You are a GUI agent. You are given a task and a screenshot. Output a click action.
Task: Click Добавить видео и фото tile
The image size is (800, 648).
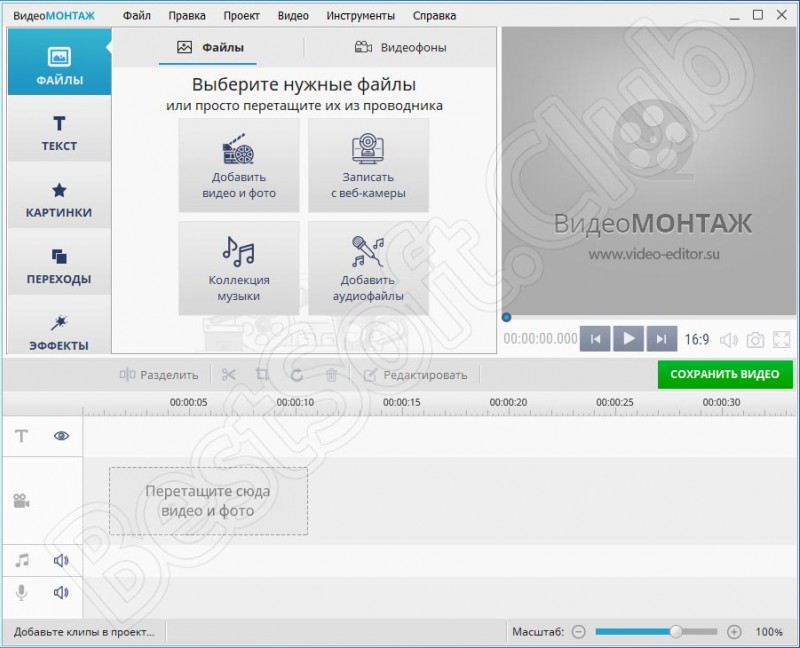239,165
